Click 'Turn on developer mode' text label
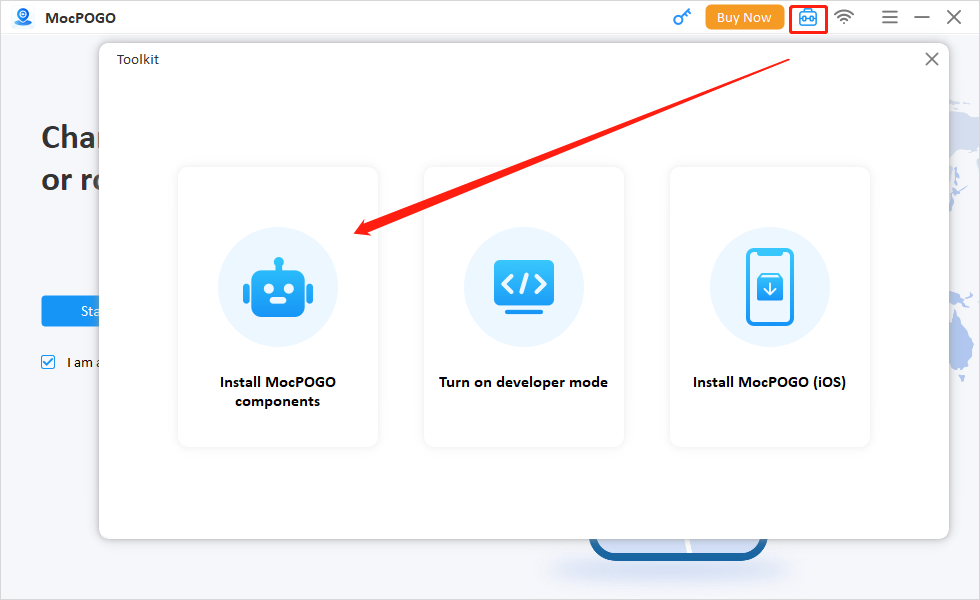This screenshot has width=980, height=600. pos(523,382)
